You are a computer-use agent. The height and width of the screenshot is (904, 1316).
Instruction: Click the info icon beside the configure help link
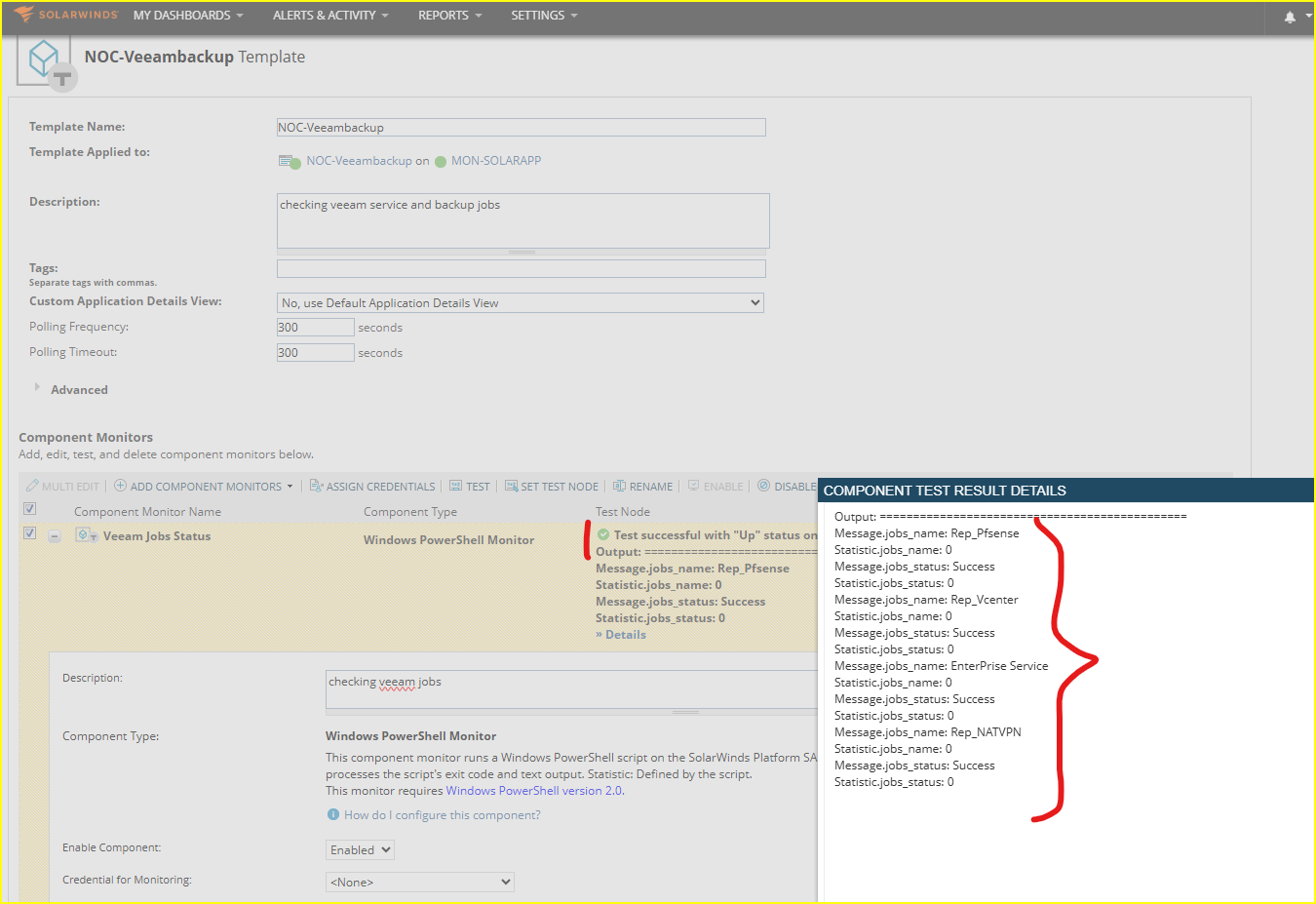pyautogui.click(x=333, y=814)
